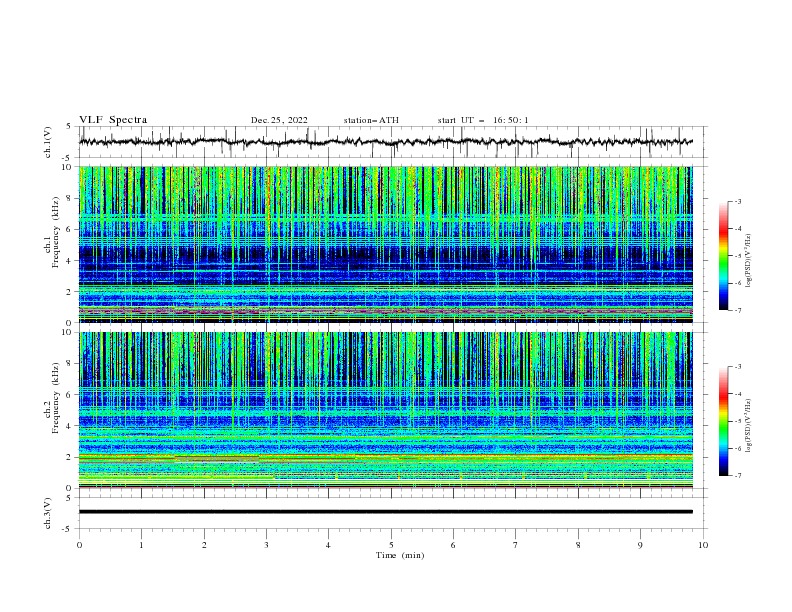The width and height of the screenshot is (792, 612).
Task: Click the 'Time (min)' axis label
Action: point(400,555)
